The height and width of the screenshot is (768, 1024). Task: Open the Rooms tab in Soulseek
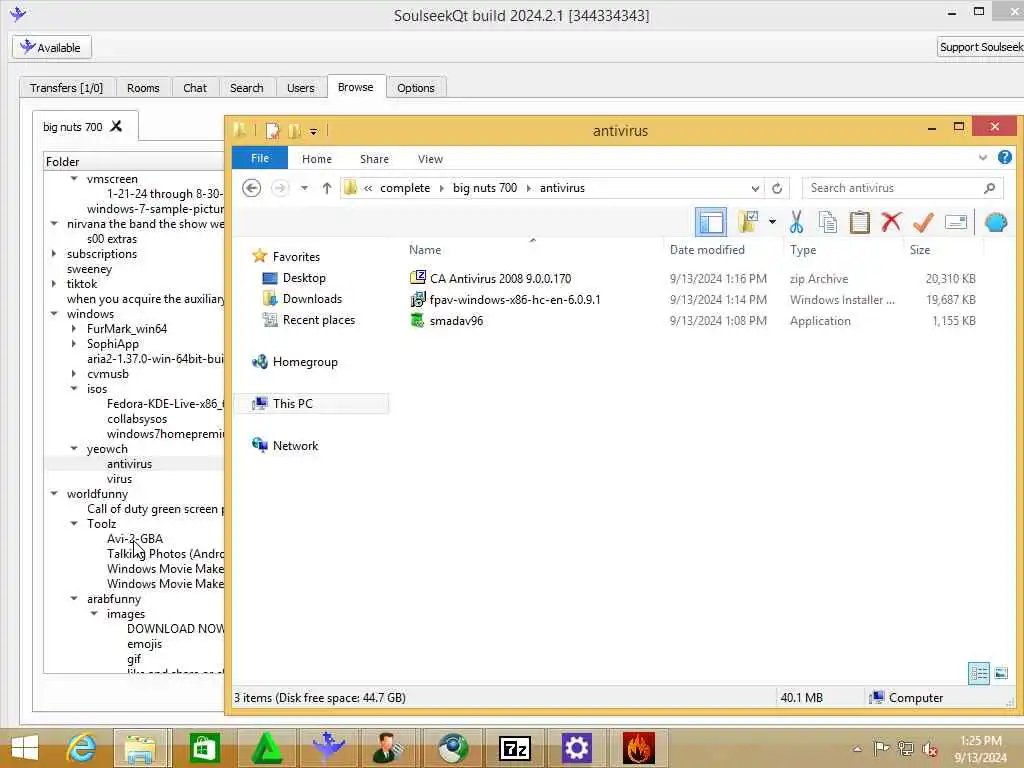coord(143,88)
